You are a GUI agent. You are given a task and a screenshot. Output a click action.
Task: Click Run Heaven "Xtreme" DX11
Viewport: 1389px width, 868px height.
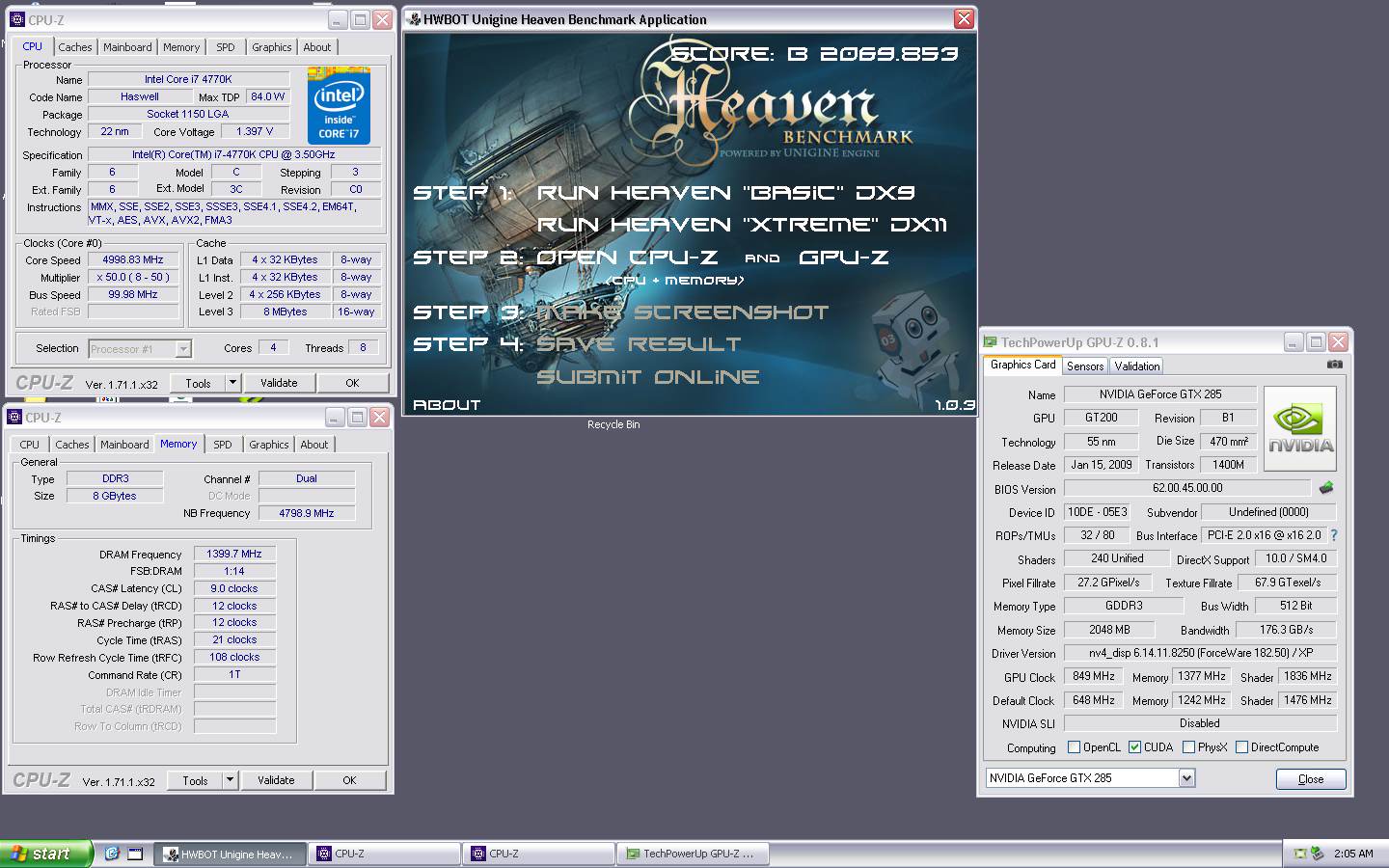pos(742,225)
